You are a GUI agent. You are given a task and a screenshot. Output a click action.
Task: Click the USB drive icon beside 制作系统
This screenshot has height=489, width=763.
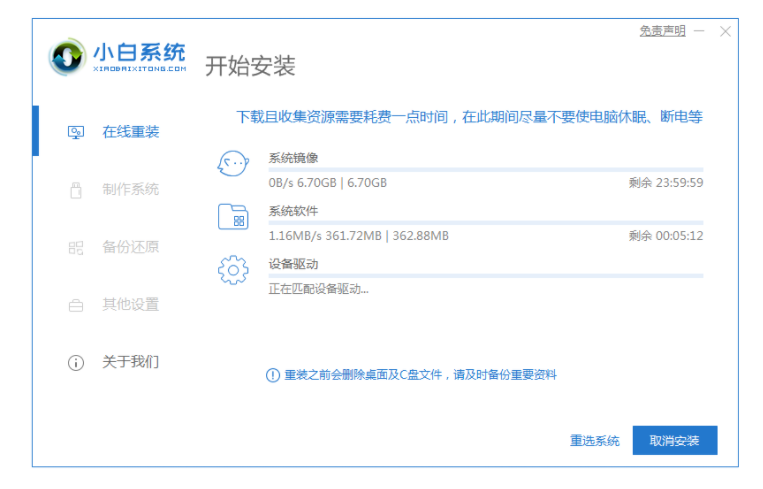point(75,190)
